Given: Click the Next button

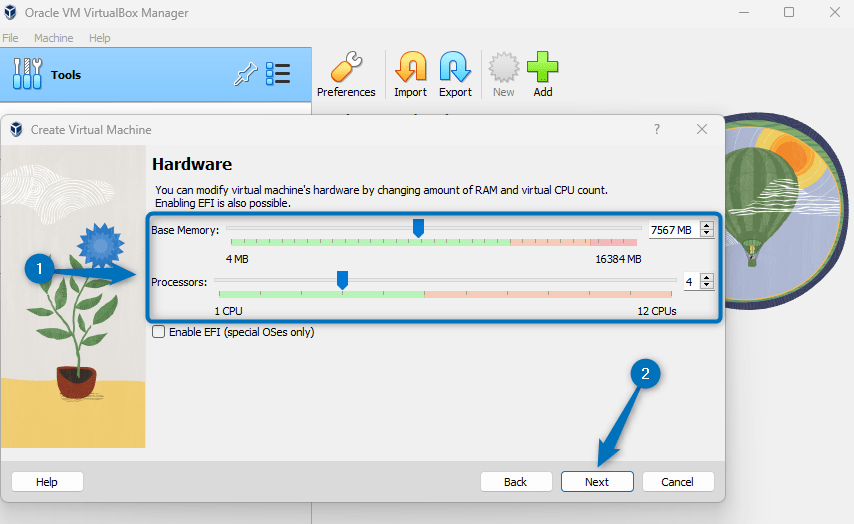Looking at the screenshot, I should click(x=597, y=482).
